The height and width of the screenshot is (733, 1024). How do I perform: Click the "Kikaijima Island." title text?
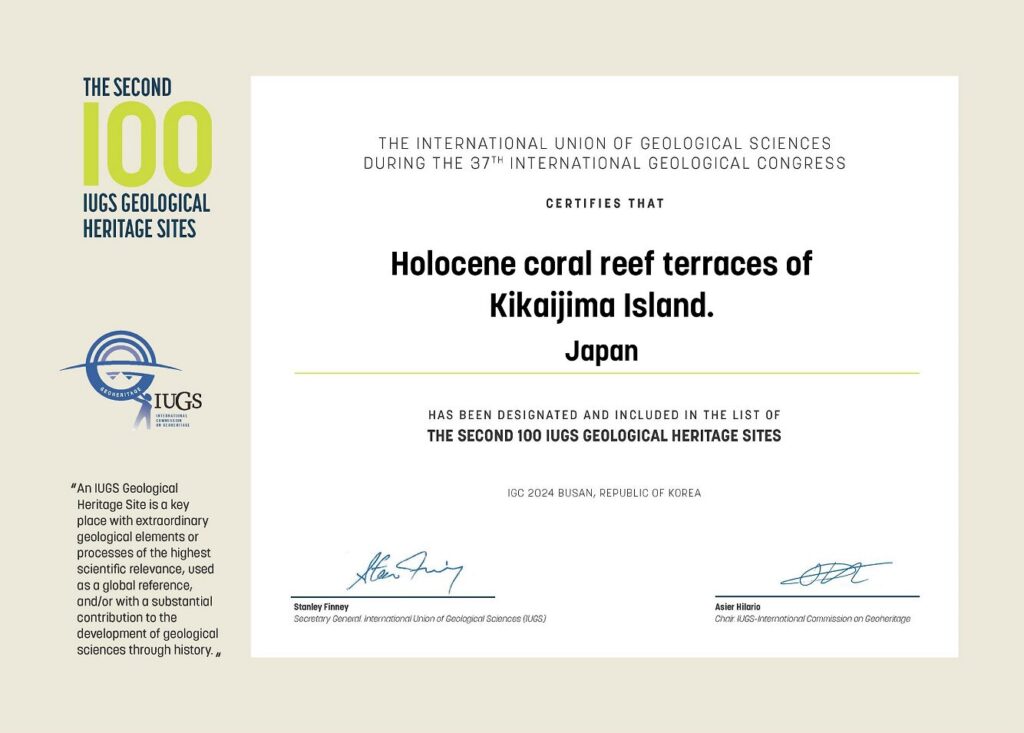tap(601, 307)
